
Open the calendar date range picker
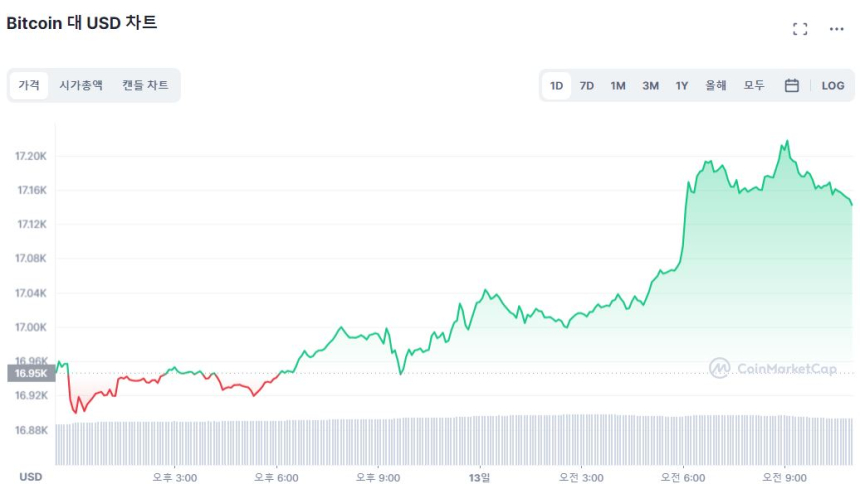pyautogui.click(x=791, y=86)
